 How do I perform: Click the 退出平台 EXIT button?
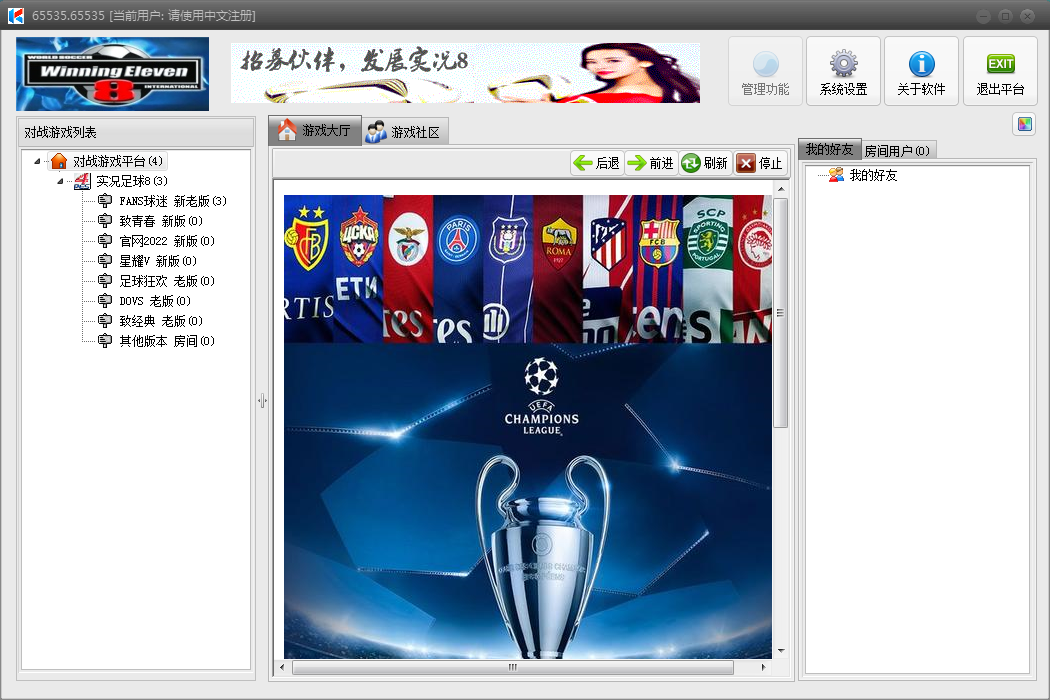pos(1000,72)
